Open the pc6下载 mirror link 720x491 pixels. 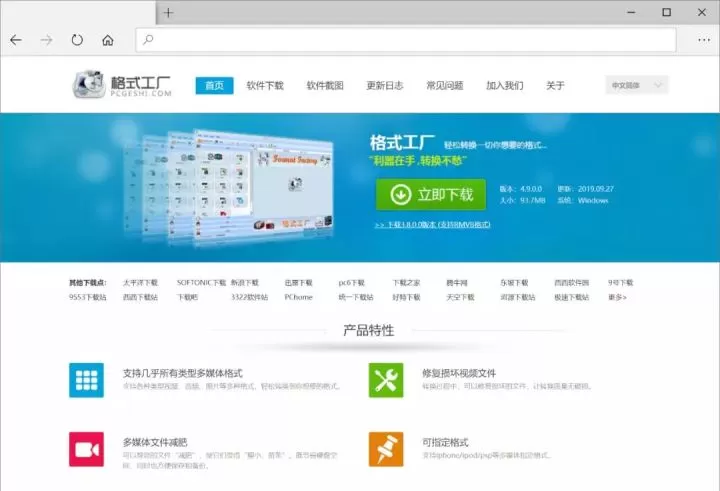351,282
